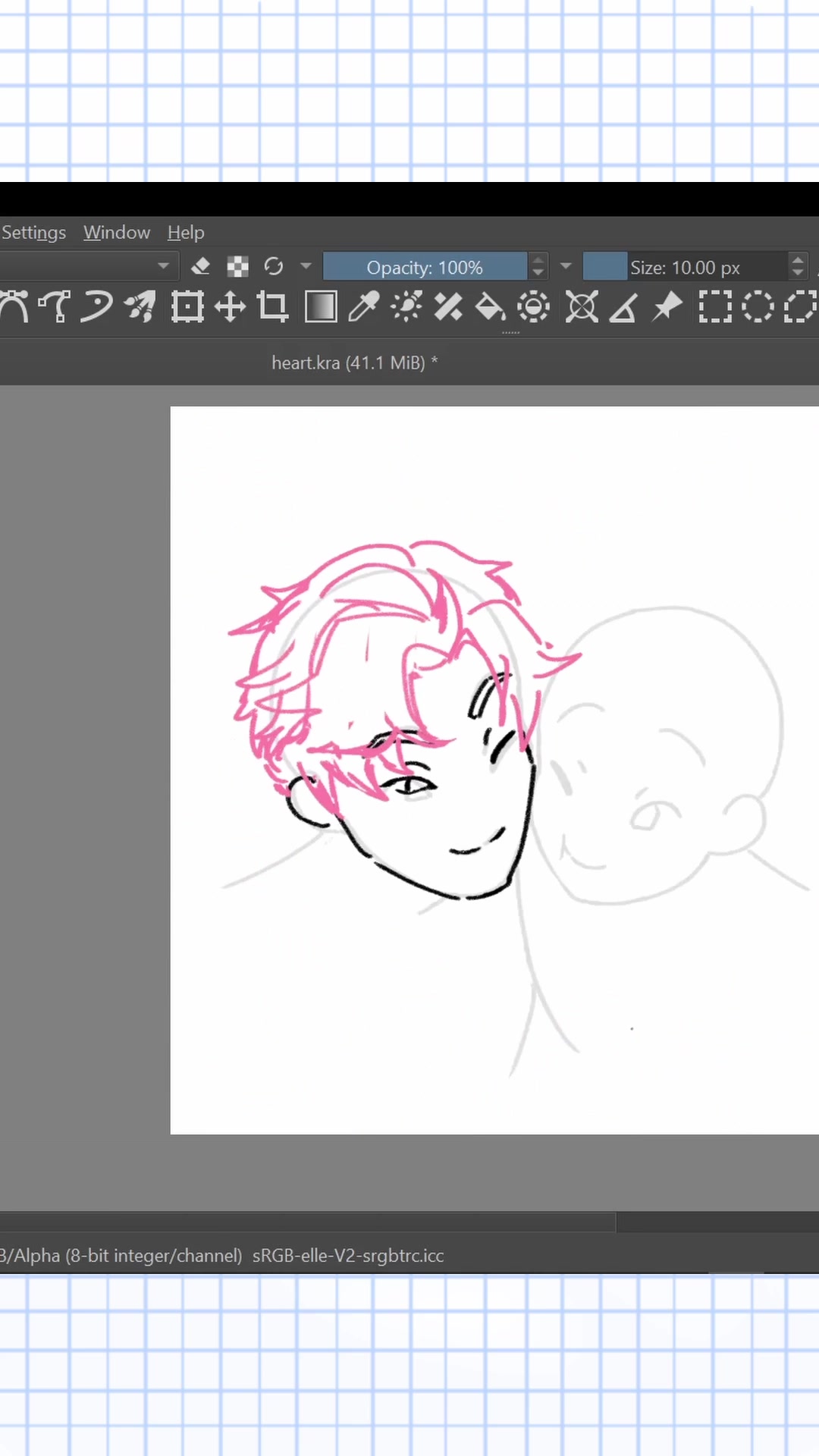Select the Transform tool
819x1456 pixels.
[x=187, y=307]
